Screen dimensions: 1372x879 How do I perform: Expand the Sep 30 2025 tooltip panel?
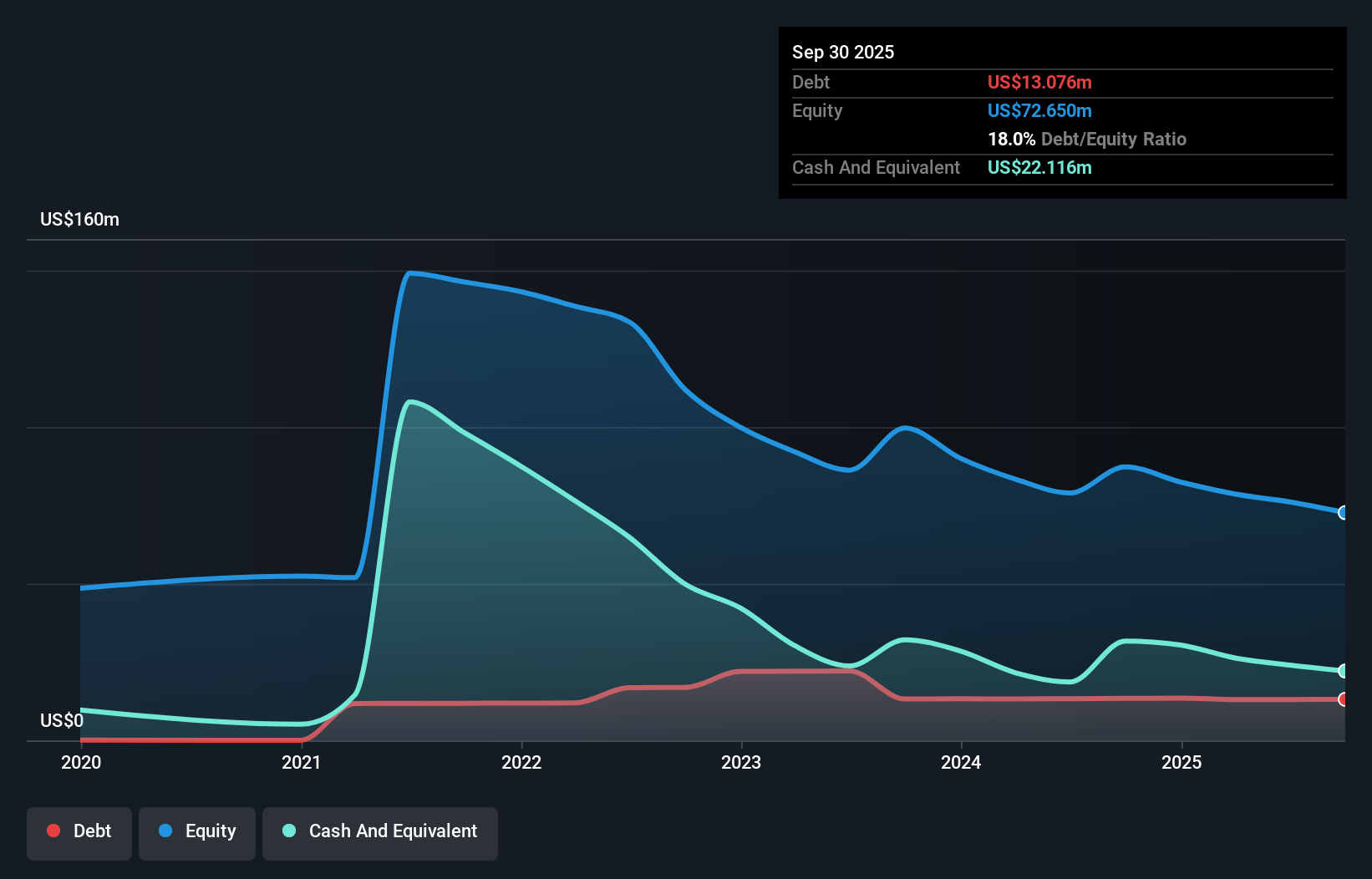pos(843,52)
